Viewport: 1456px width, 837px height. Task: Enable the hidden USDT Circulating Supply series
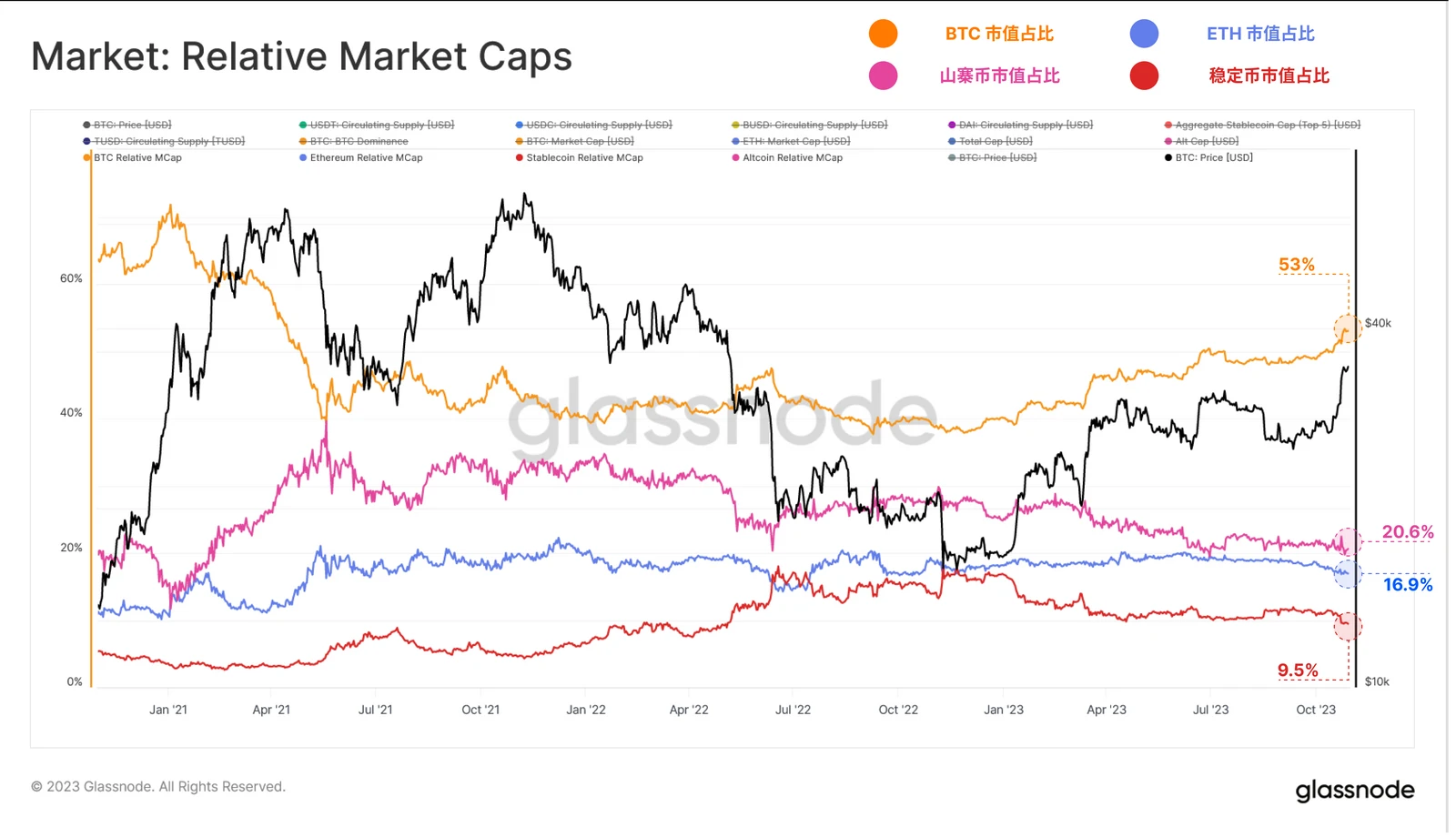[x=377, y=125]
